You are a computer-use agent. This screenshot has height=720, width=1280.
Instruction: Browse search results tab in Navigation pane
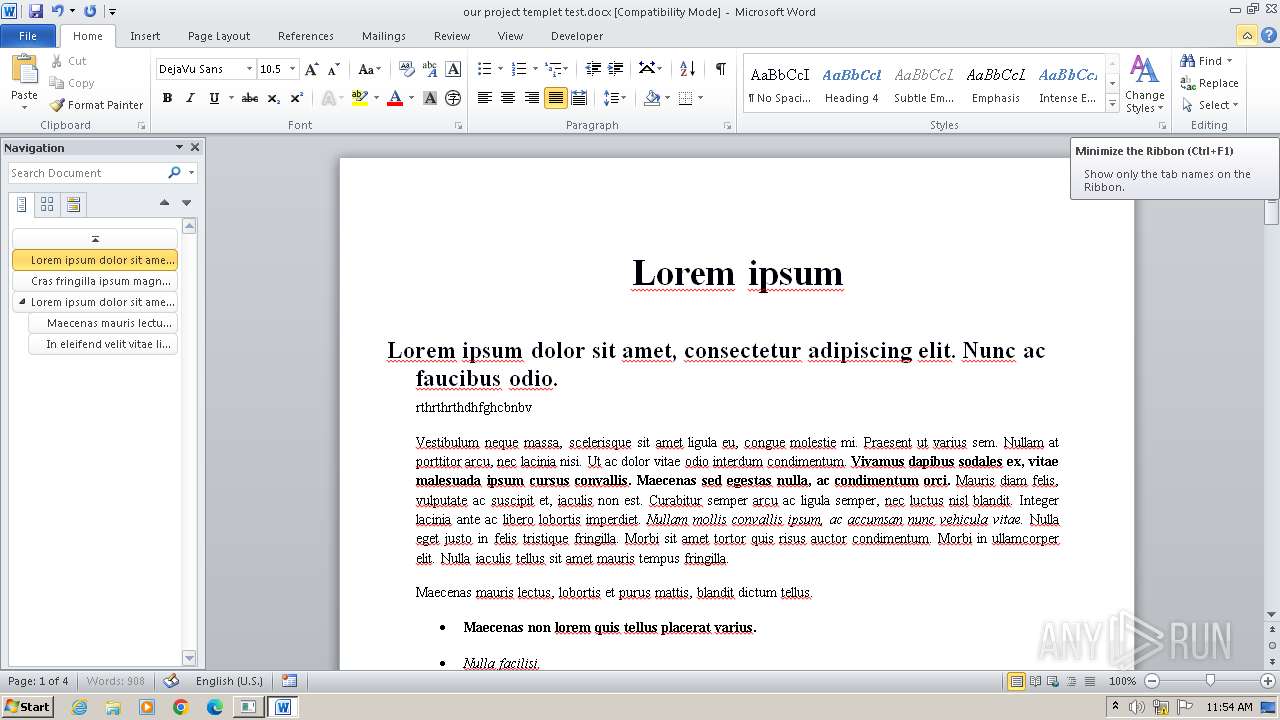point(73,205)
